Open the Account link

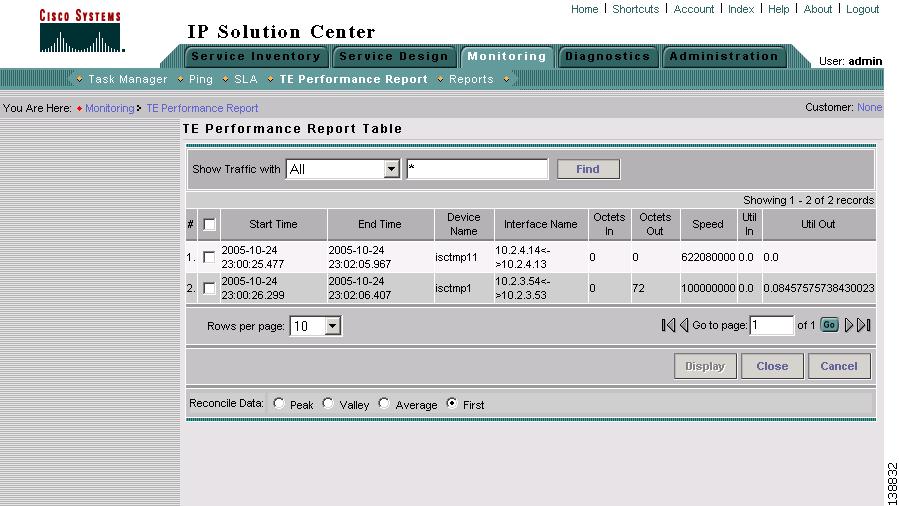coord(694,9)
